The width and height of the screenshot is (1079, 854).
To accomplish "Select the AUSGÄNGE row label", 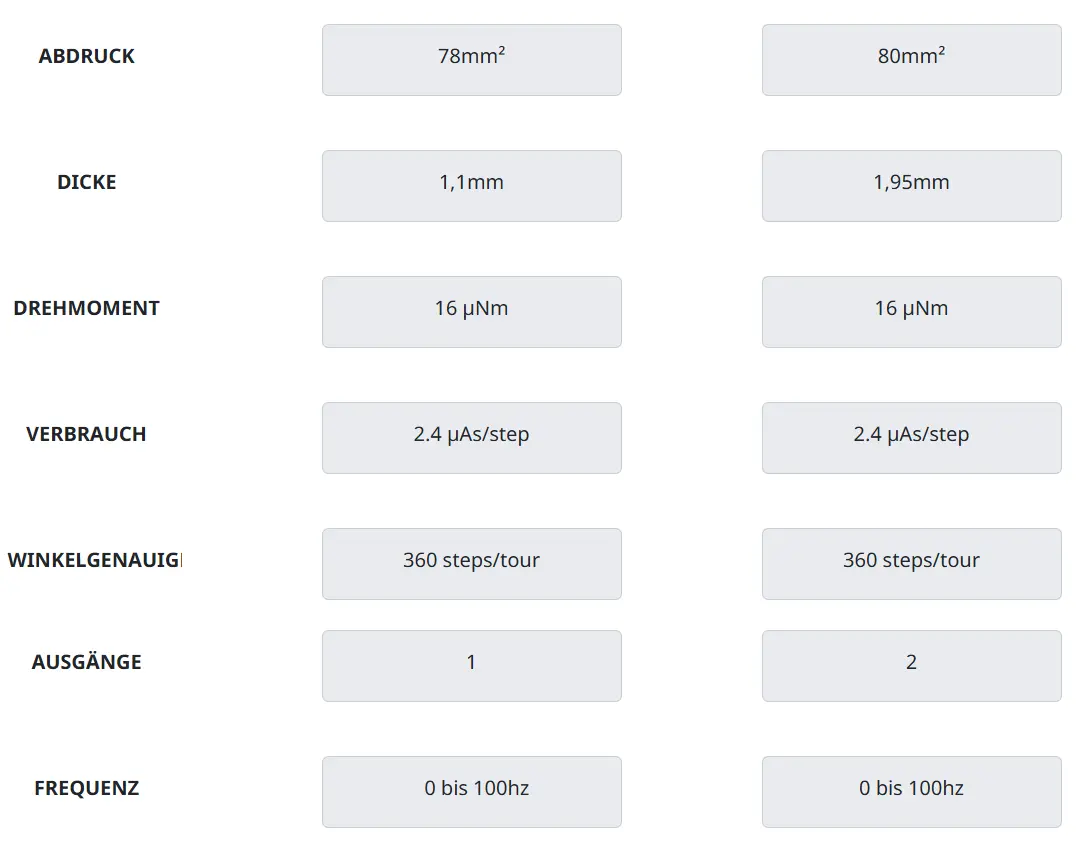I will (x=87, y=662).
